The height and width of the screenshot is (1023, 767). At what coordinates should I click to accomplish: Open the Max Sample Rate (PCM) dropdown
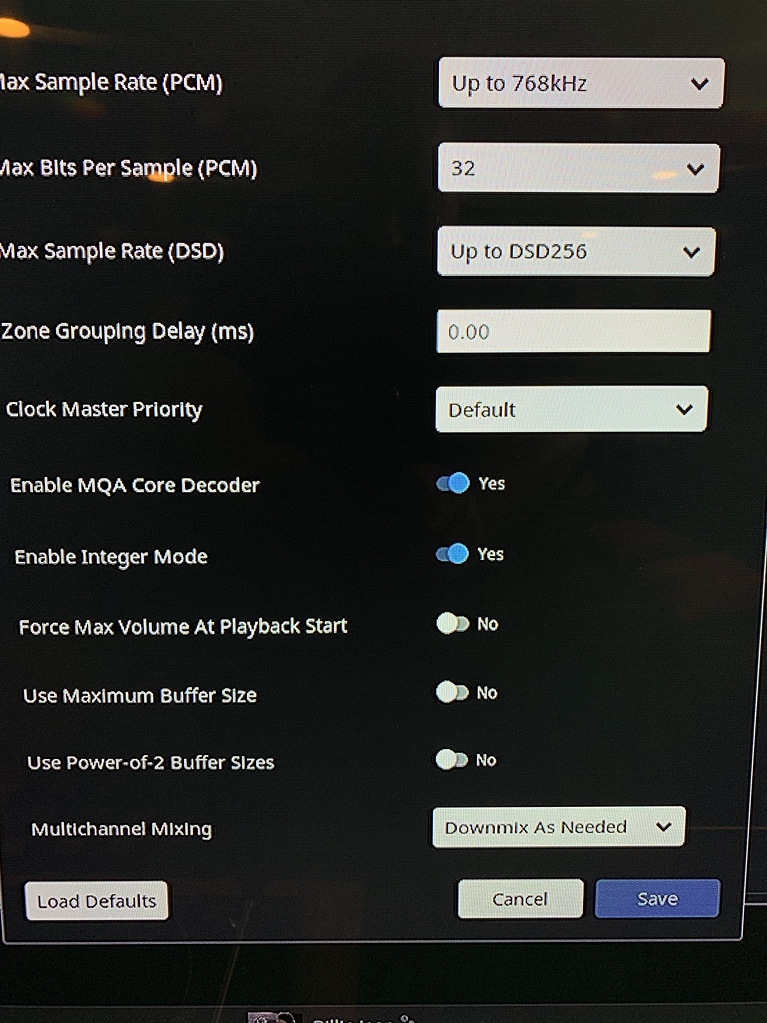click(580, 83)
